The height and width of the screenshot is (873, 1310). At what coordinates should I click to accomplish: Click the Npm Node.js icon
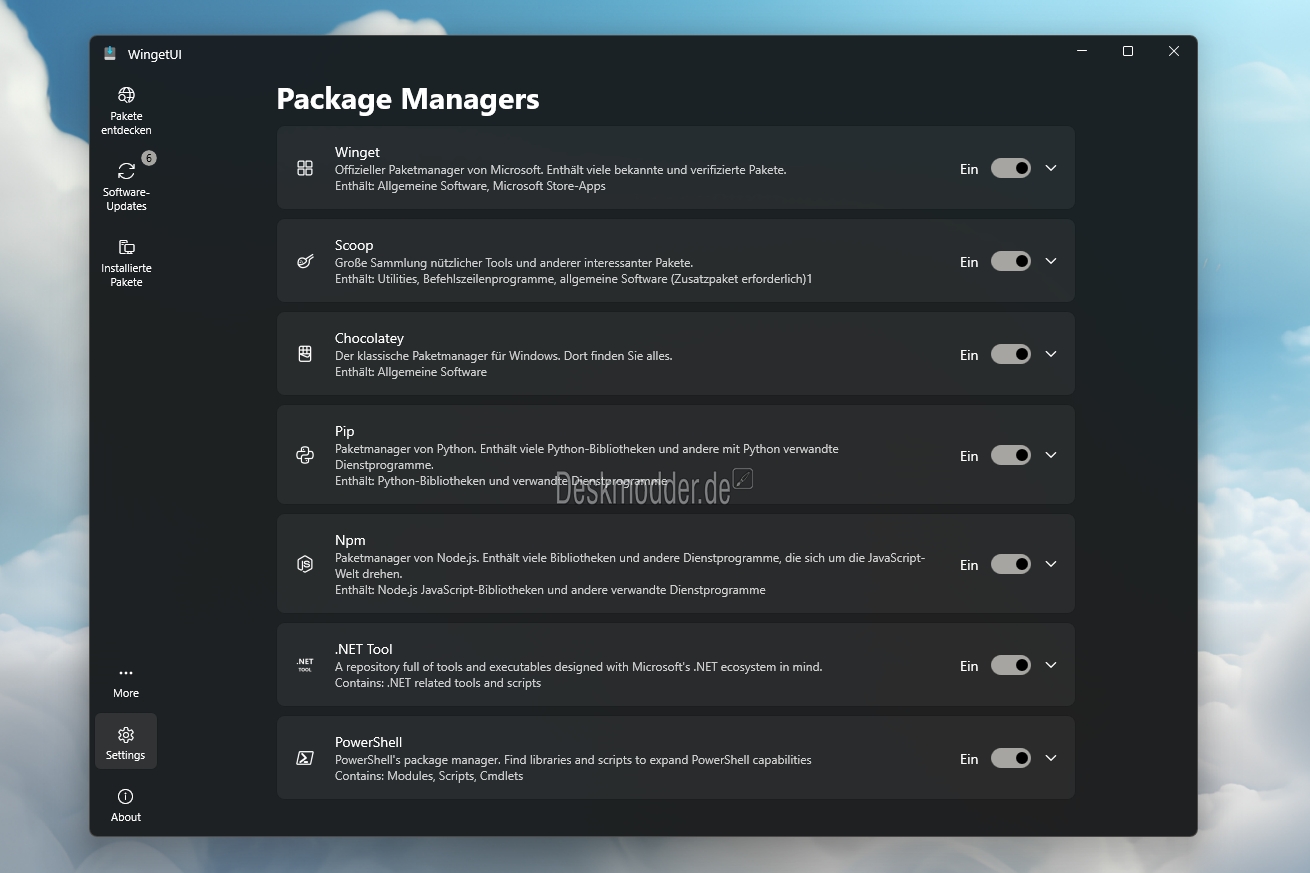pos(305,564)
